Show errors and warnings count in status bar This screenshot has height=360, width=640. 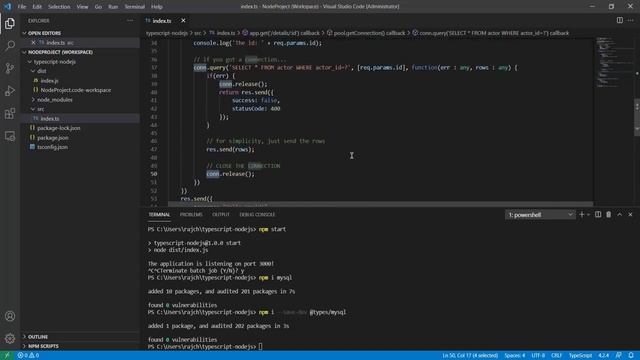pyautogui.click(x=28, y=356)
